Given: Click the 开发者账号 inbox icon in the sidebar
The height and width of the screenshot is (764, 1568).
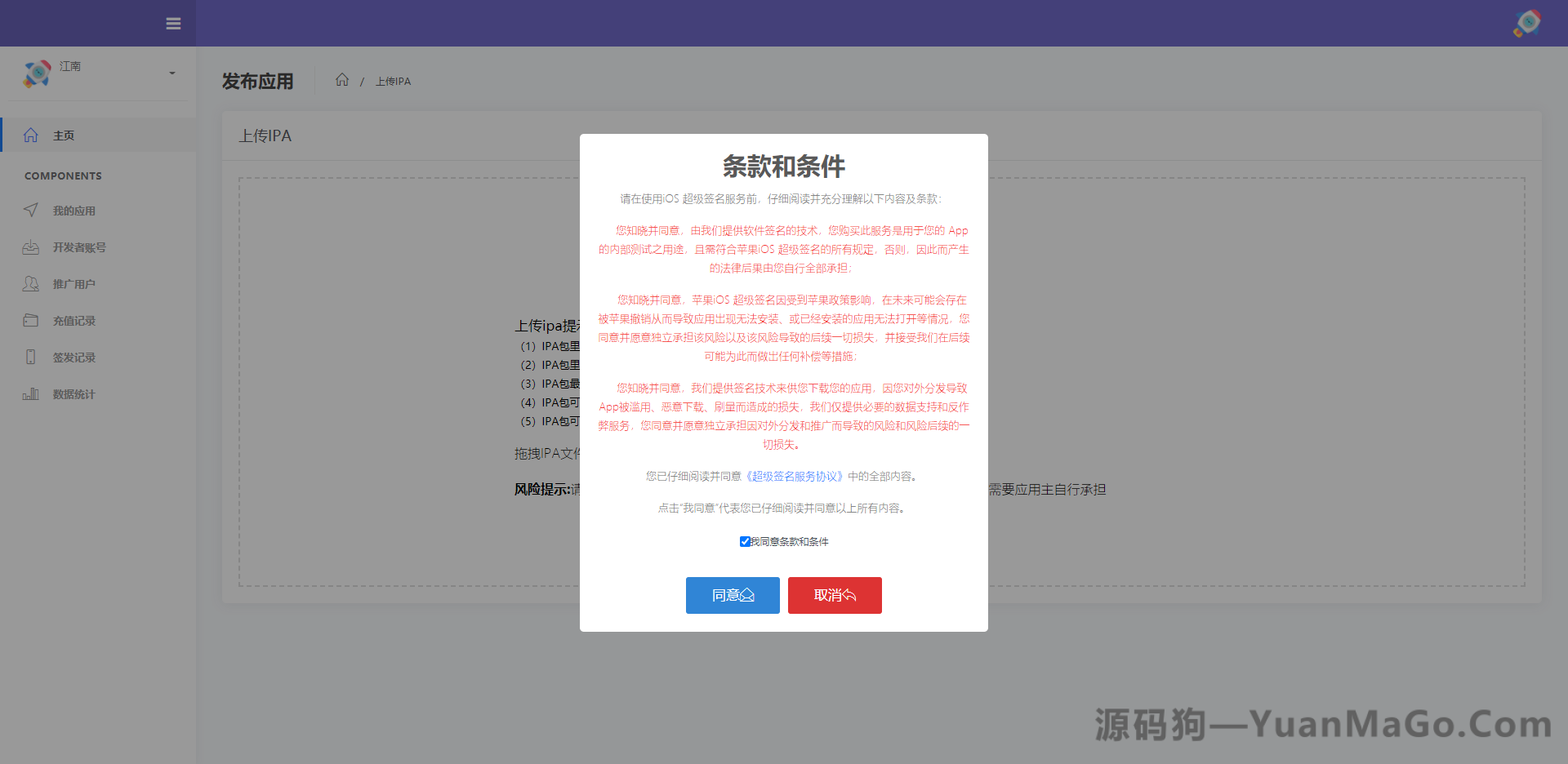Looking at the screenshot, I should pos(30,247).
